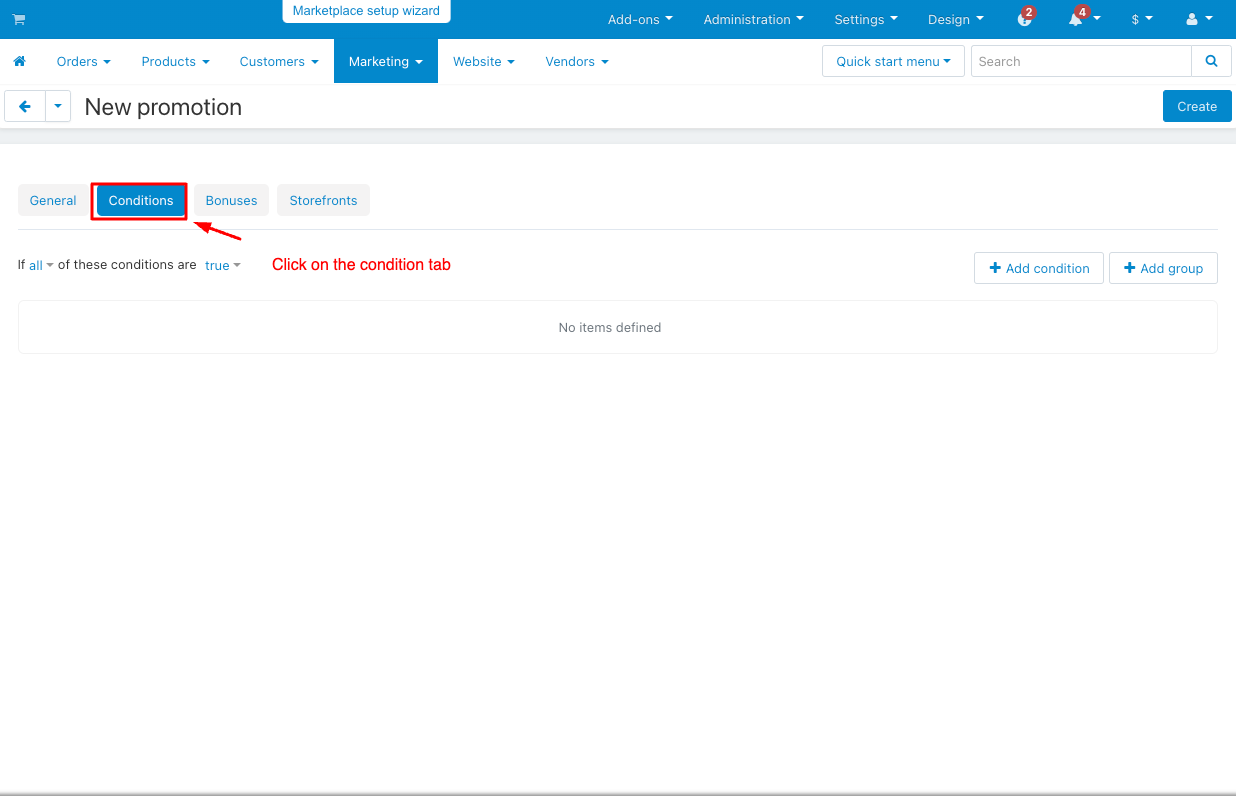
Task: Change the 'all' conditions selector
Action: coord(40,266)
